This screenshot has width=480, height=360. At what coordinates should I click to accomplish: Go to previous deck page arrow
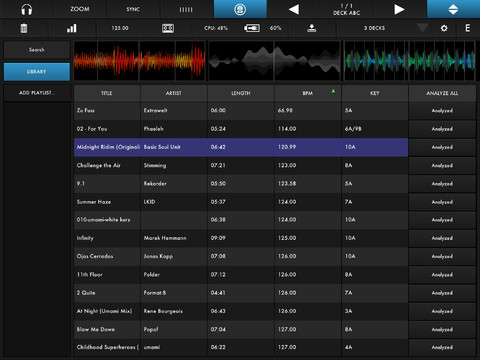(294, 9)
